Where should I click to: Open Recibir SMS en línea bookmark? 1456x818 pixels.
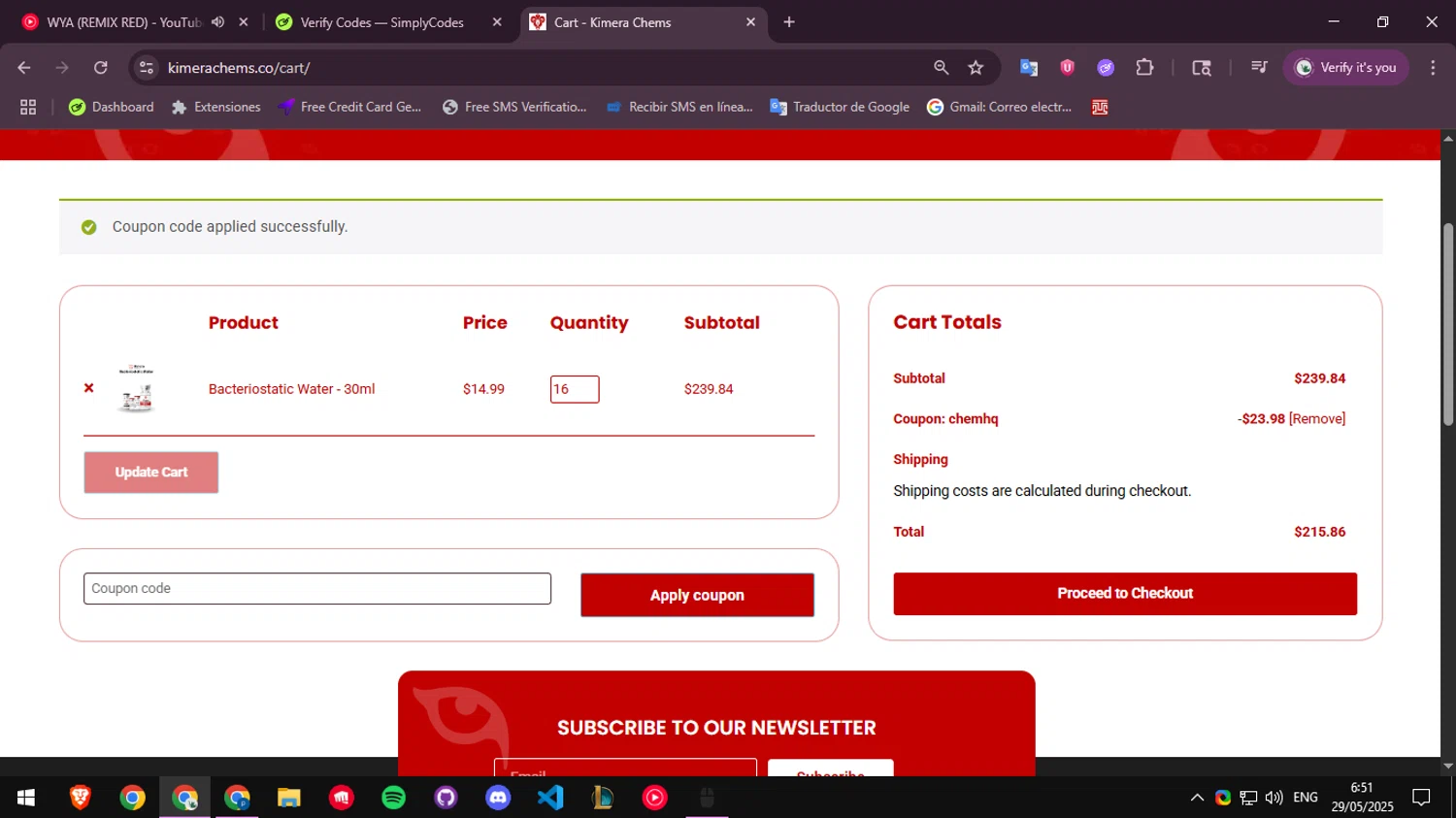[x=679, y=107]
